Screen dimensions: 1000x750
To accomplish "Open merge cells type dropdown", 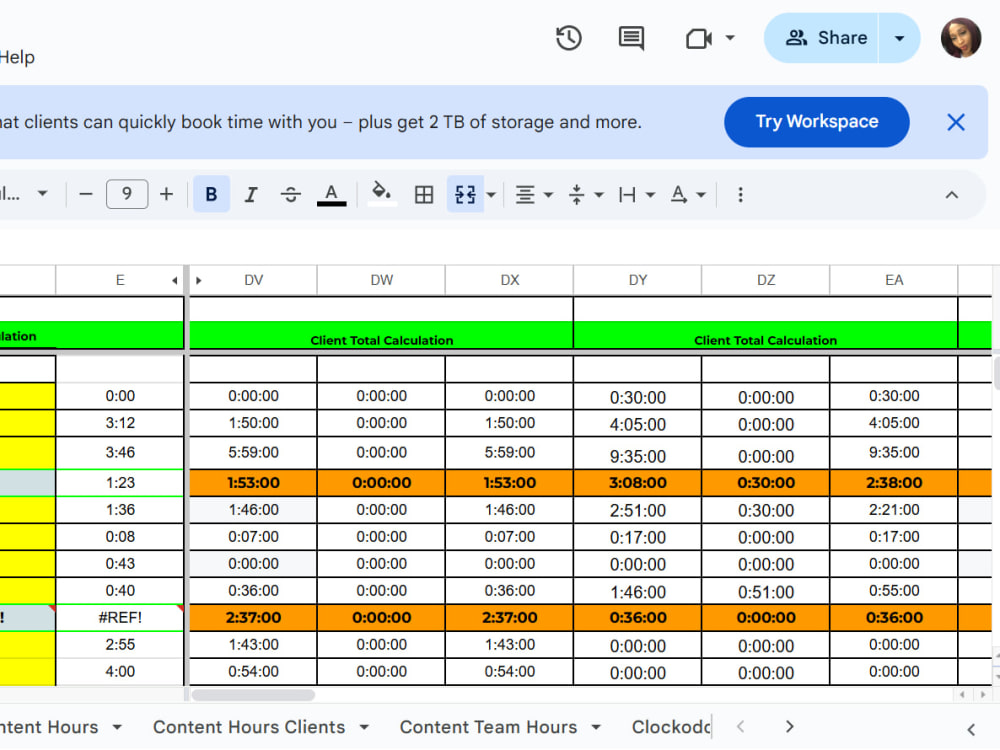I will [x=491, y=195].
